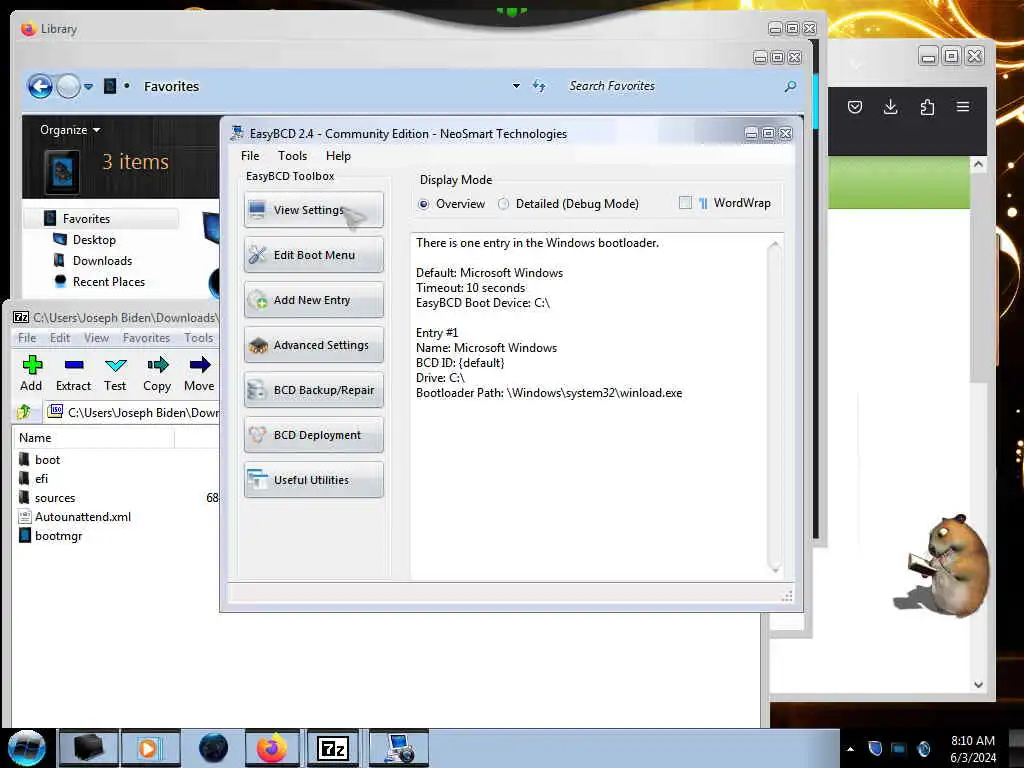Viewport: 1024px width, 768px height.
Task: Select the efi folder in 7-Zip
Action: [x=41, y=479]
